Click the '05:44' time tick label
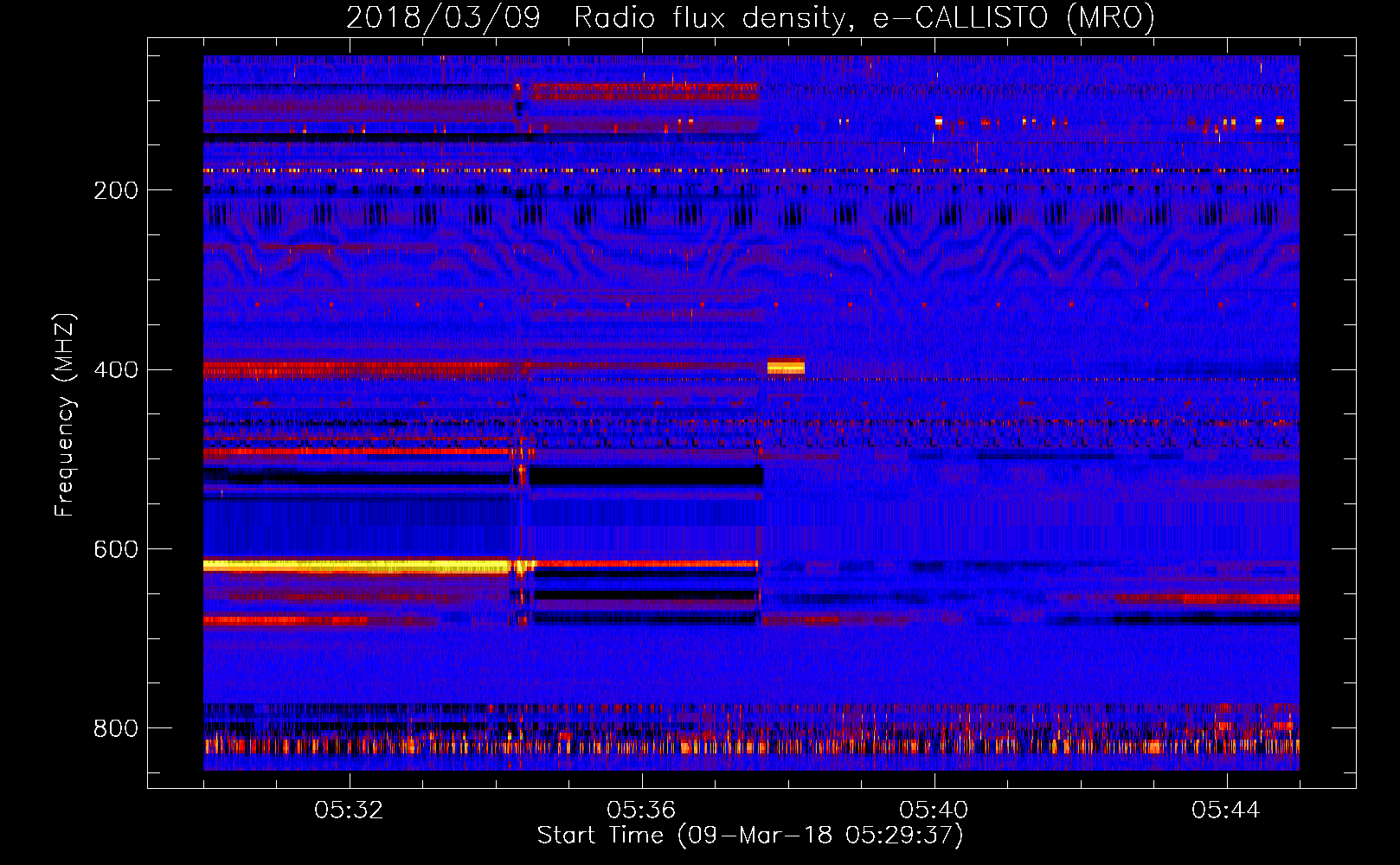Image resolution: width=1400 pixels, height=865 pixels. 1226,811
